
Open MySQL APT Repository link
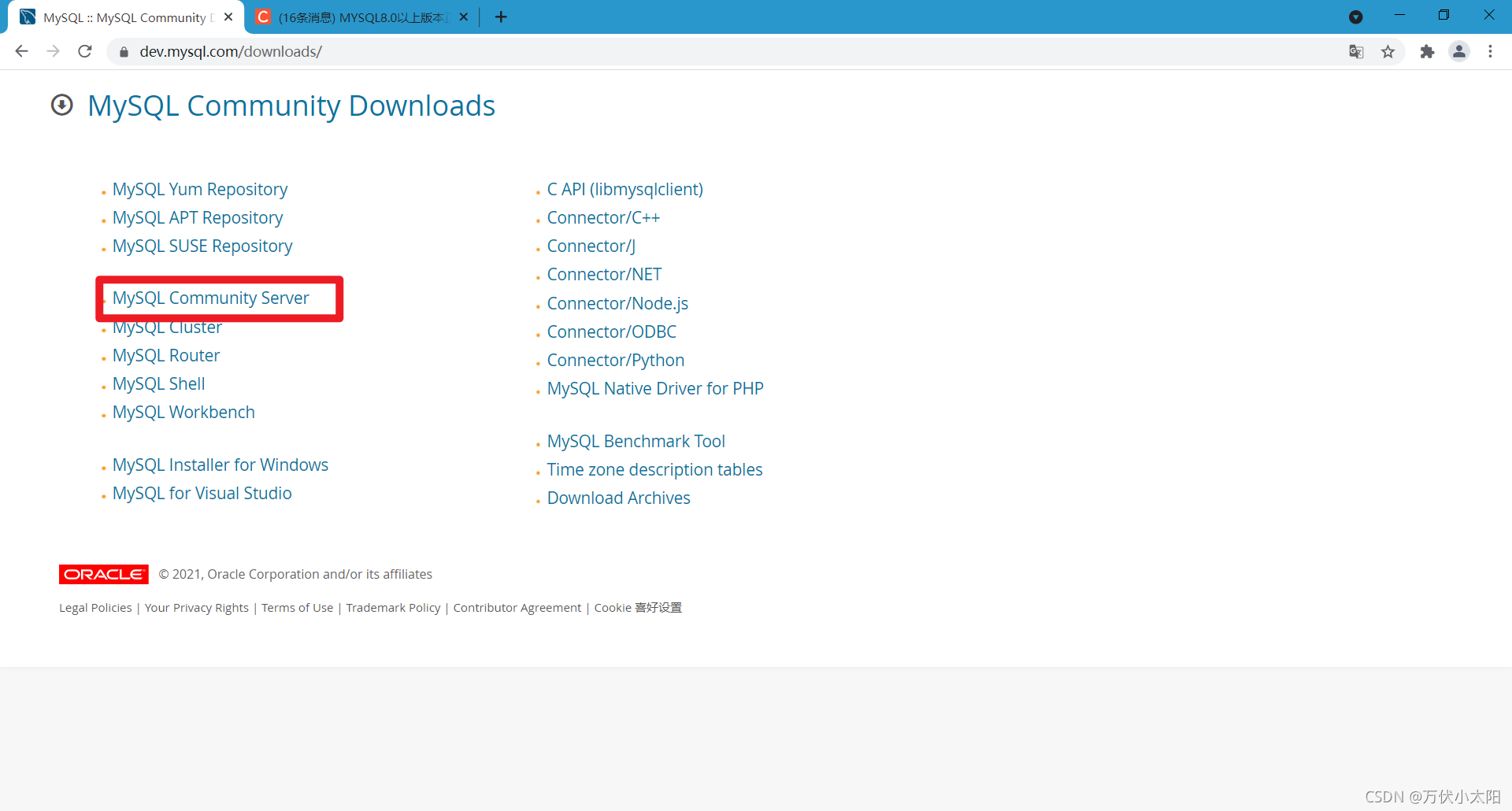(x=198, y=217)
